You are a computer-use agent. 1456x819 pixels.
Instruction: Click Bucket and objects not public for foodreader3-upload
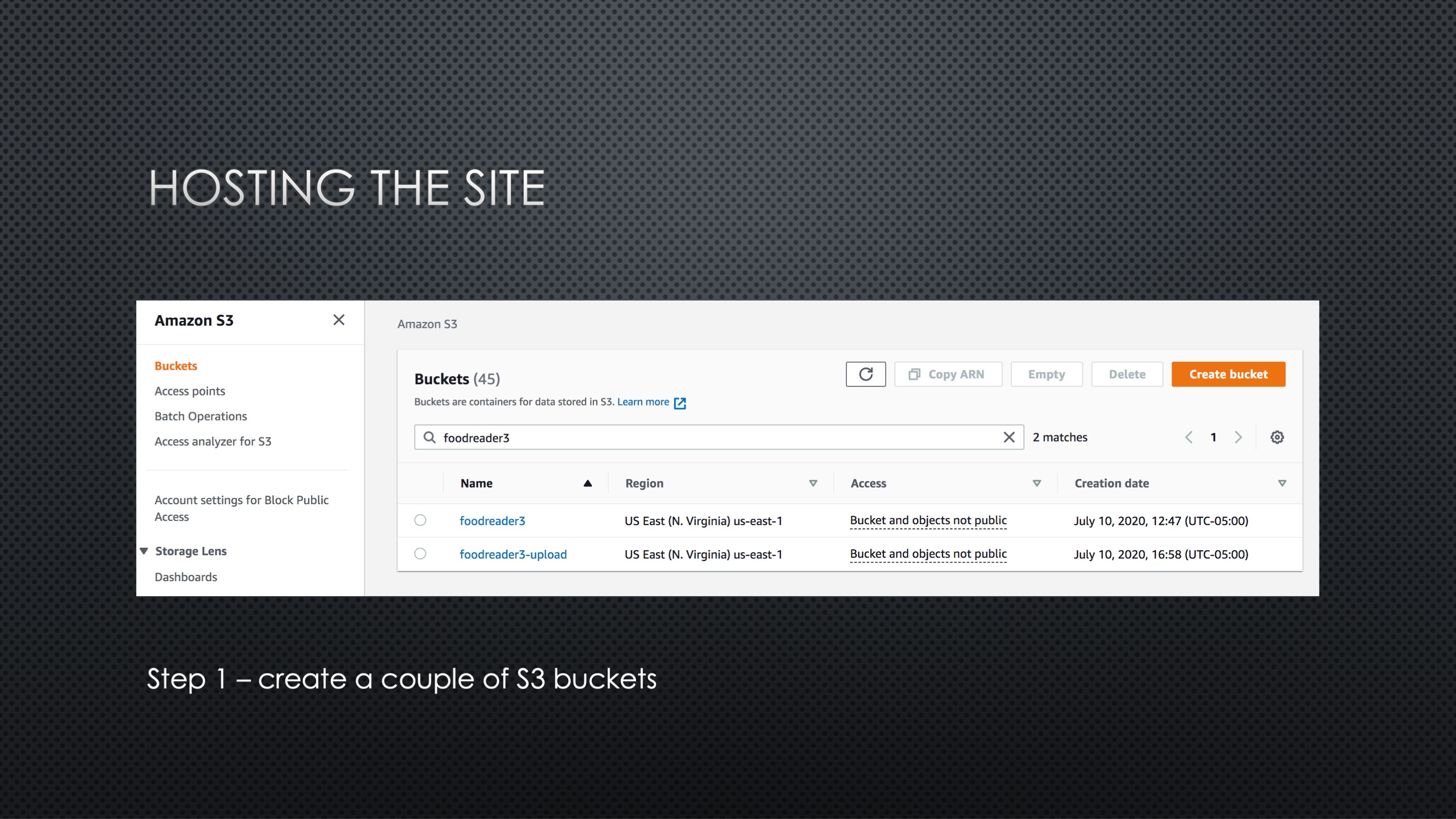click(928, 555)
